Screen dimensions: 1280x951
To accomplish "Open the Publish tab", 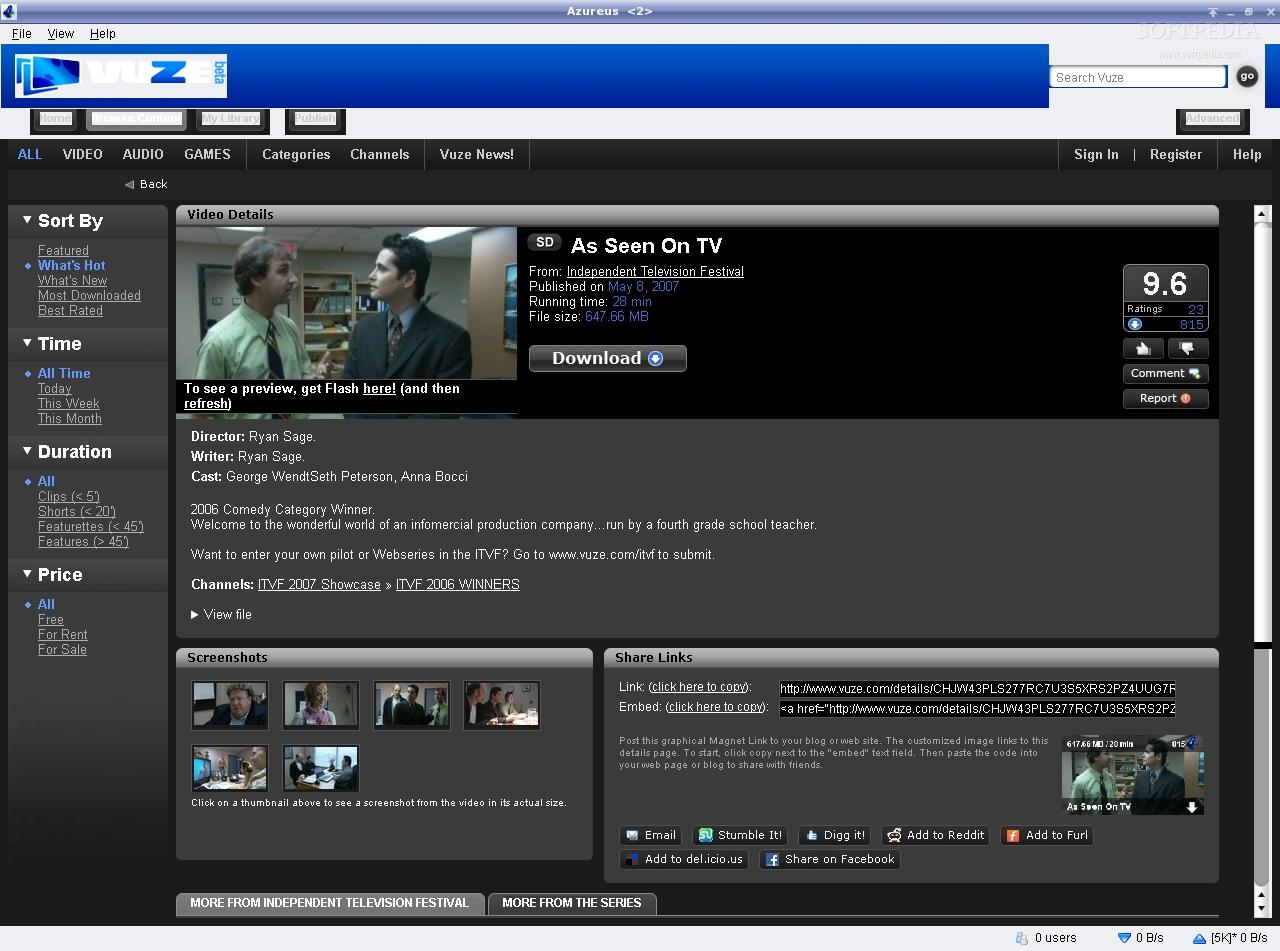I will click(315, 118).
